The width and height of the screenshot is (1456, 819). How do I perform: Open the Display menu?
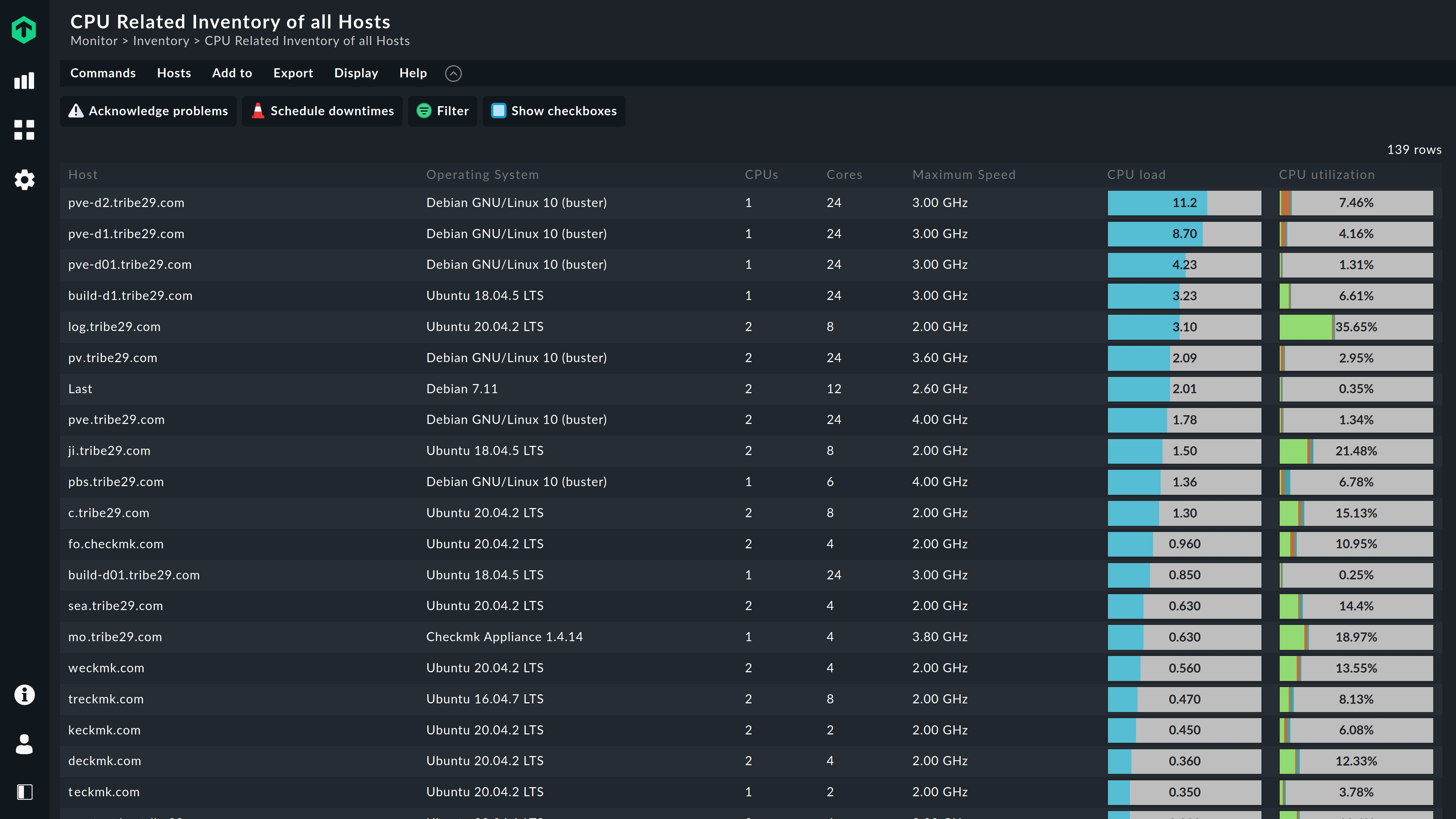coord(356,74)
